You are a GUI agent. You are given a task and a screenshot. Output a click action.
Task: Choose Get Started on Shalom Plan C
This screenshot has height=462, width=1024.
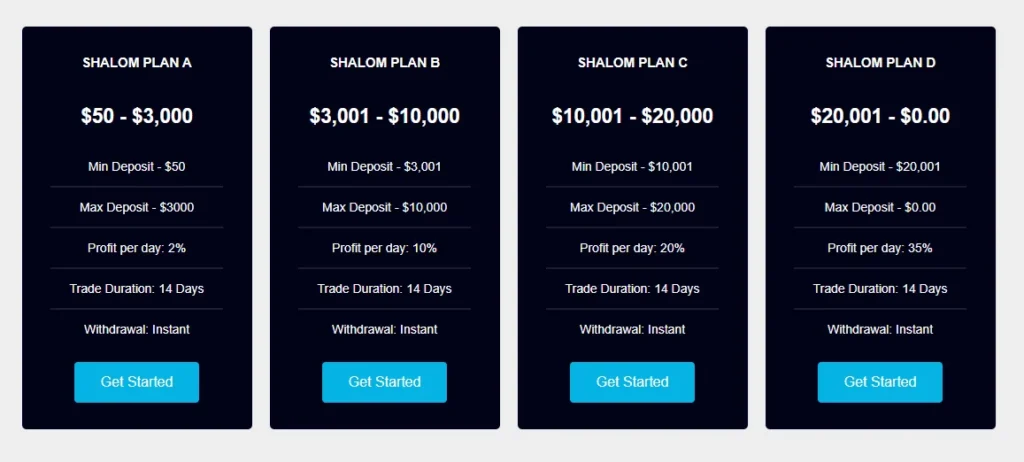tap(632, 382)
